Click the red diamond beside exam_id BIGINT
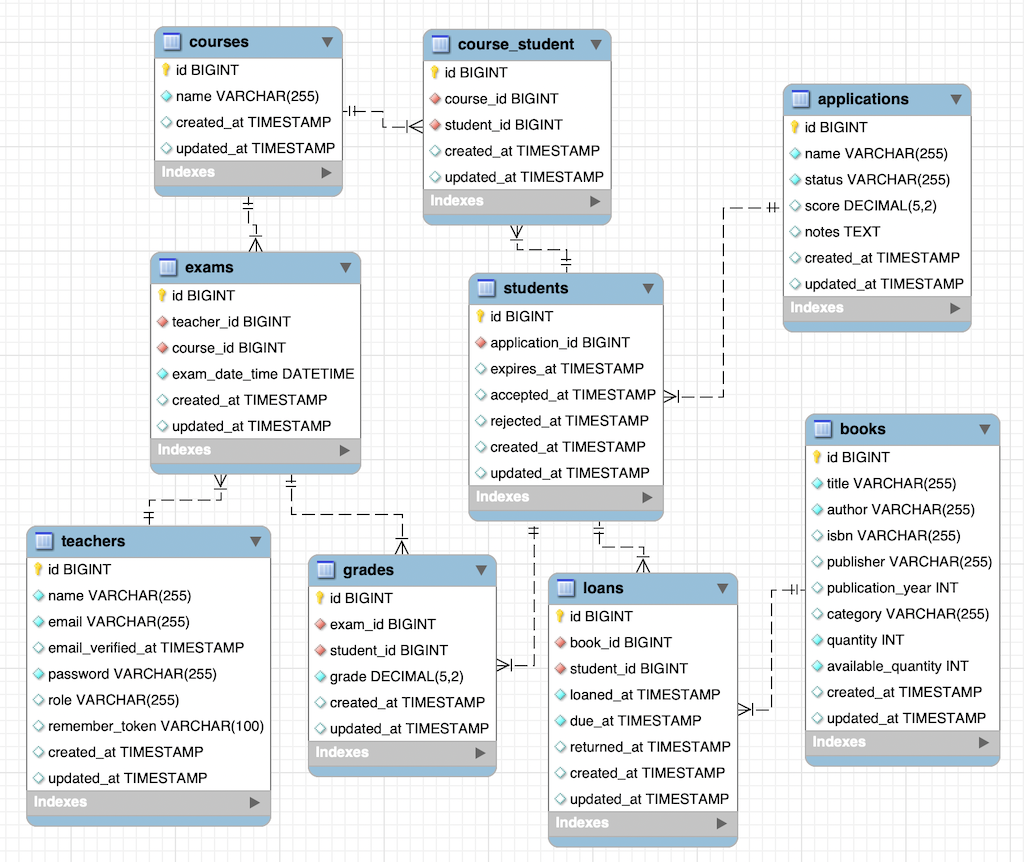Image resolution: width=1024 pixels, height=862 pixels. [321, 624]
